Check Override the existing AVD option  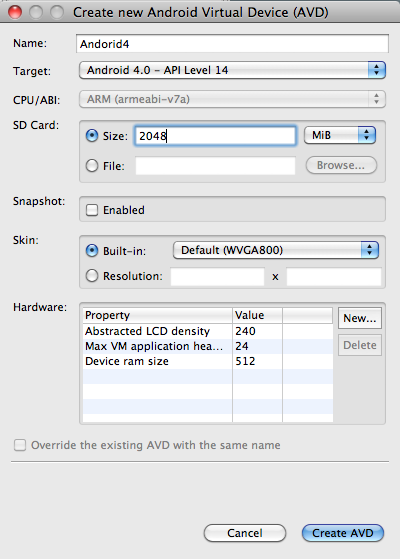coord(20,445)
